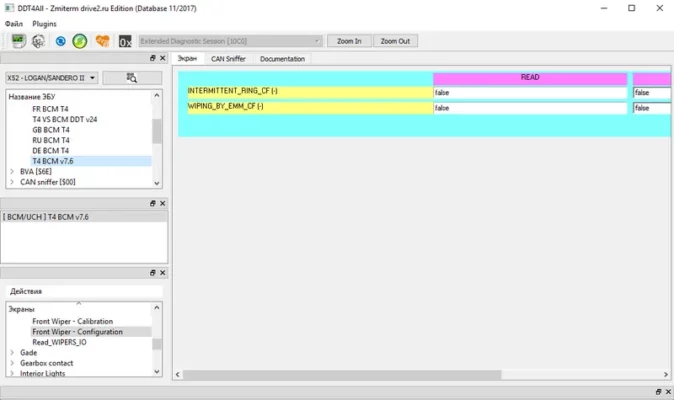This screenshot has width=674, height=400.
Task: Expand the BVA [$6E] tree node
Action: coord(12,171)
